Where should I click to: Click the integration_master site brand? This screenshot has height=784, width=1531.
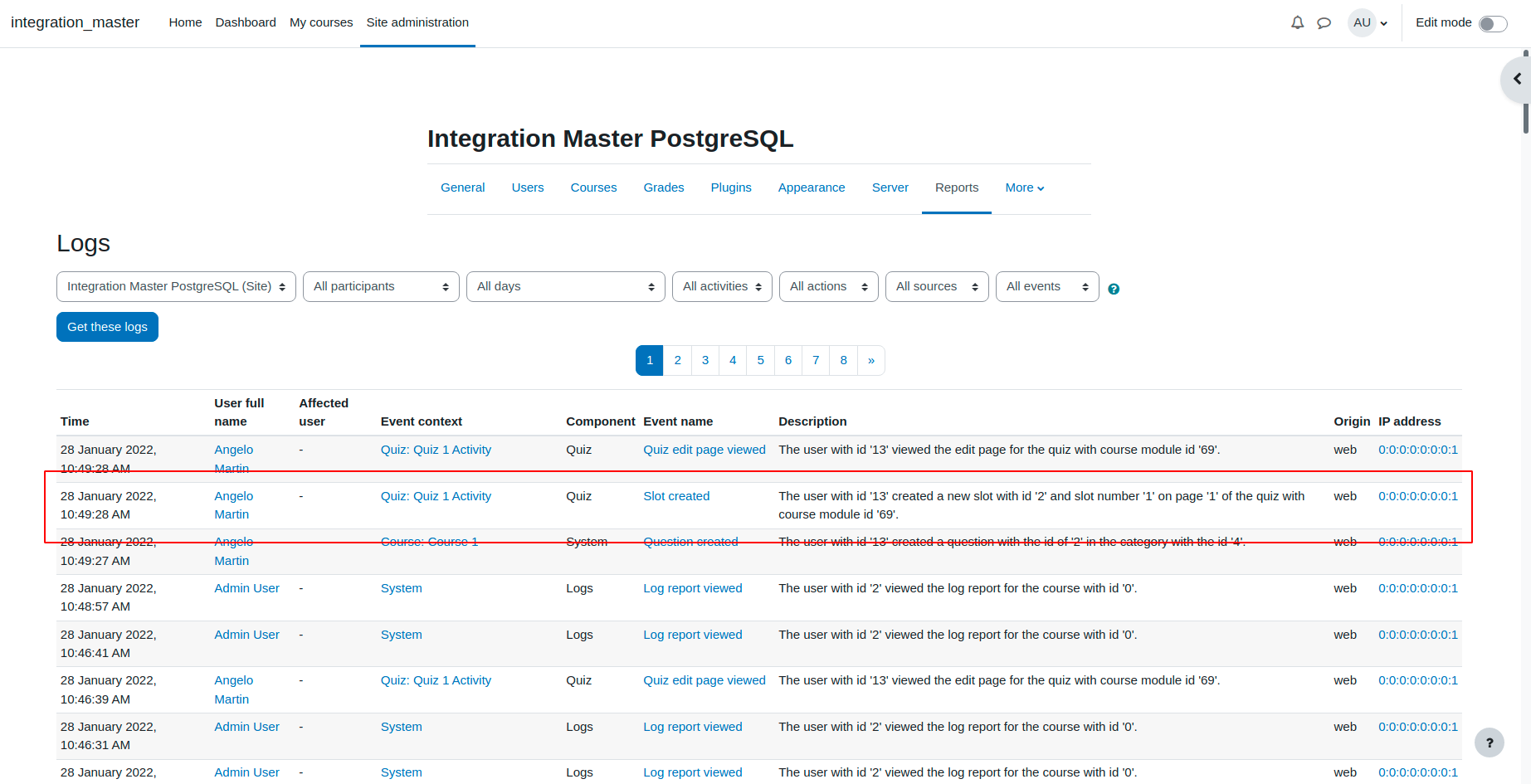pyautogui.click(x=75, y=22)
